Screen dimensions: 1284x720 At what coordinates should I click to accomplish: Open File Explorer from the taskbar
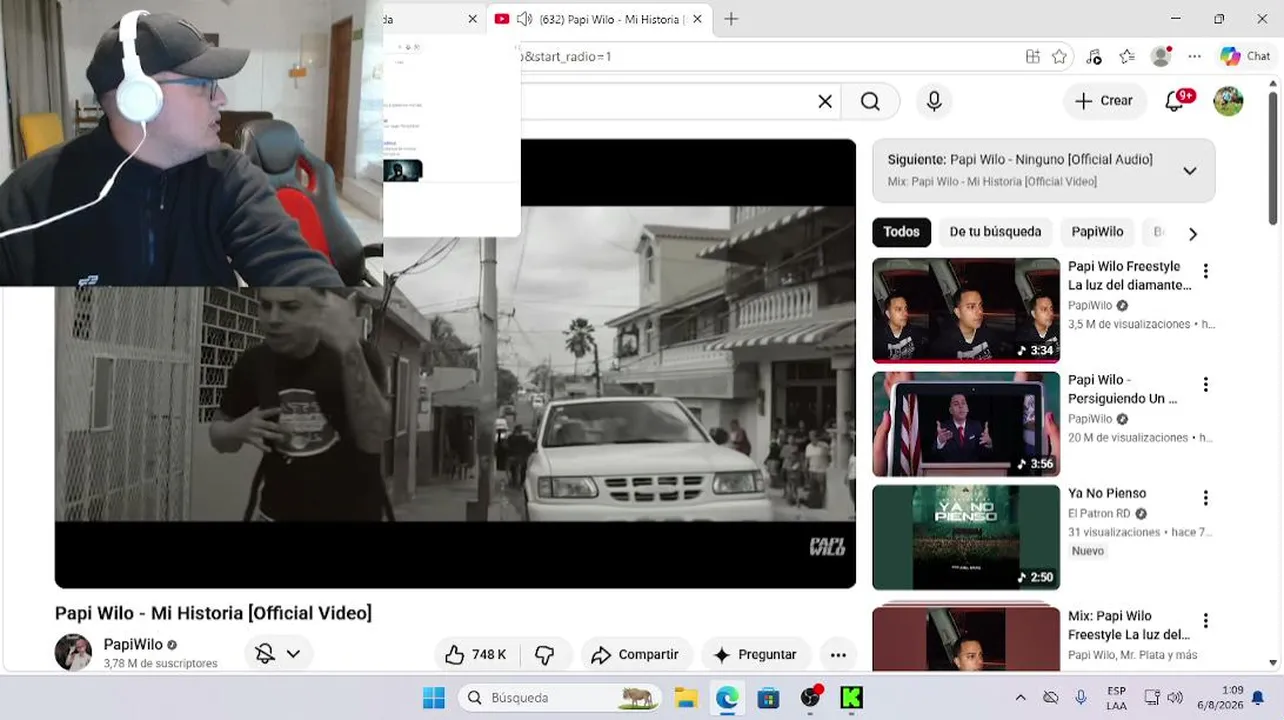click(x=686, y=697)
